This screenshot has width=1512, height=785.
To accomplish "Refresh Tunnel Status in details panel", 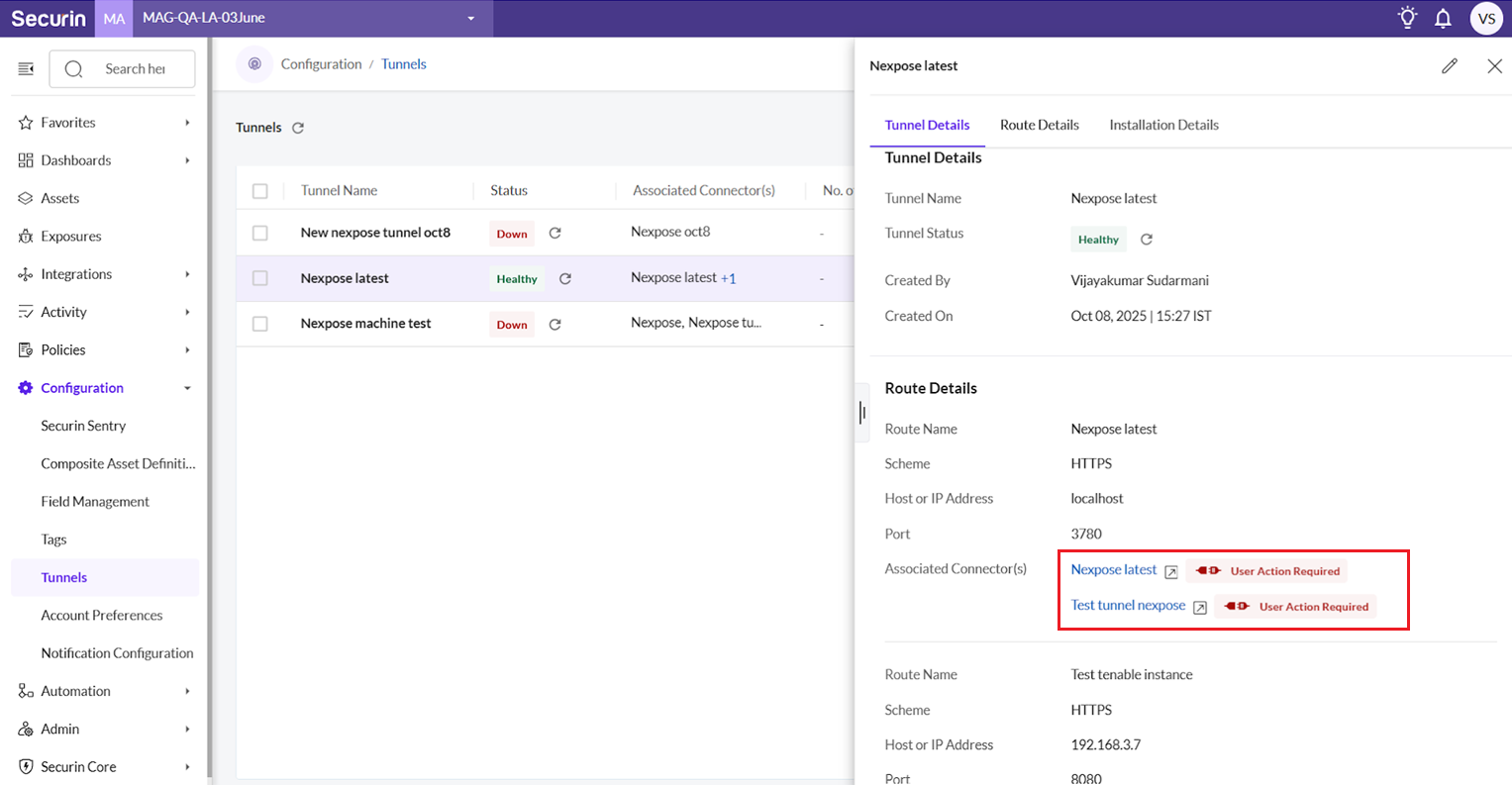I will coord(1147,240).
